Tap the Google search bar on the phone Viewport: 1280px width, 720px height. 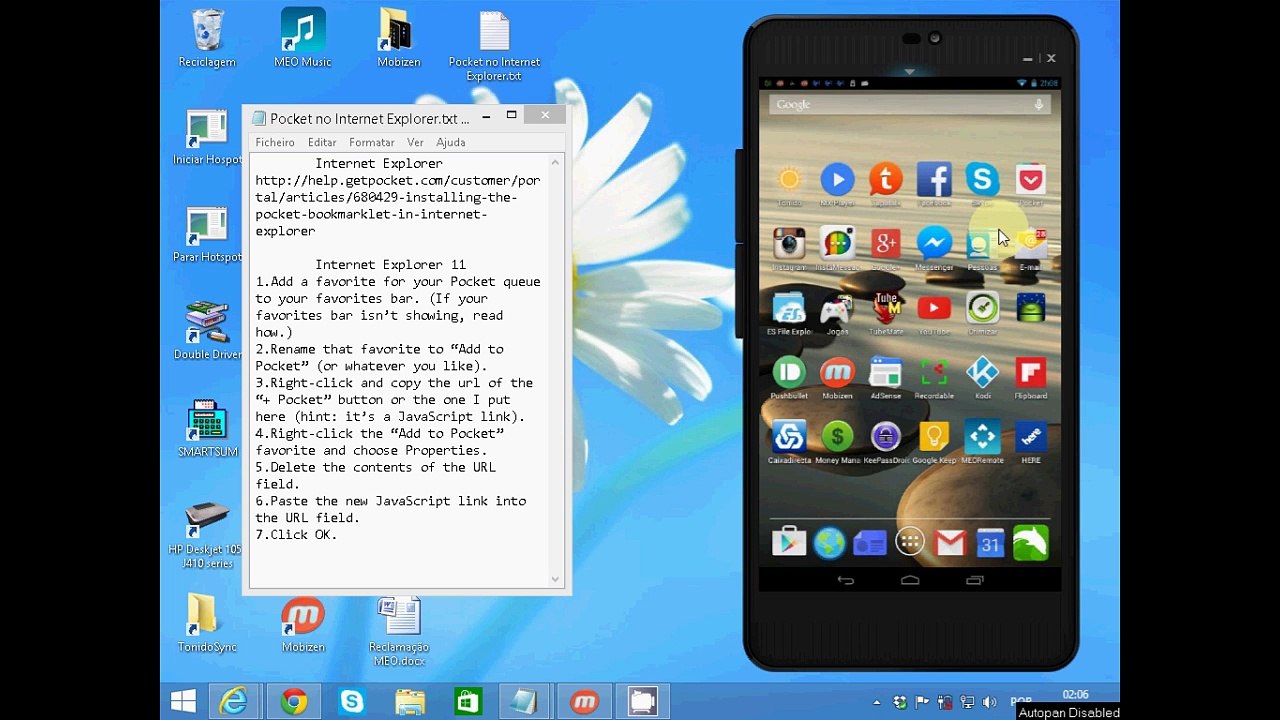coord(910,104)
